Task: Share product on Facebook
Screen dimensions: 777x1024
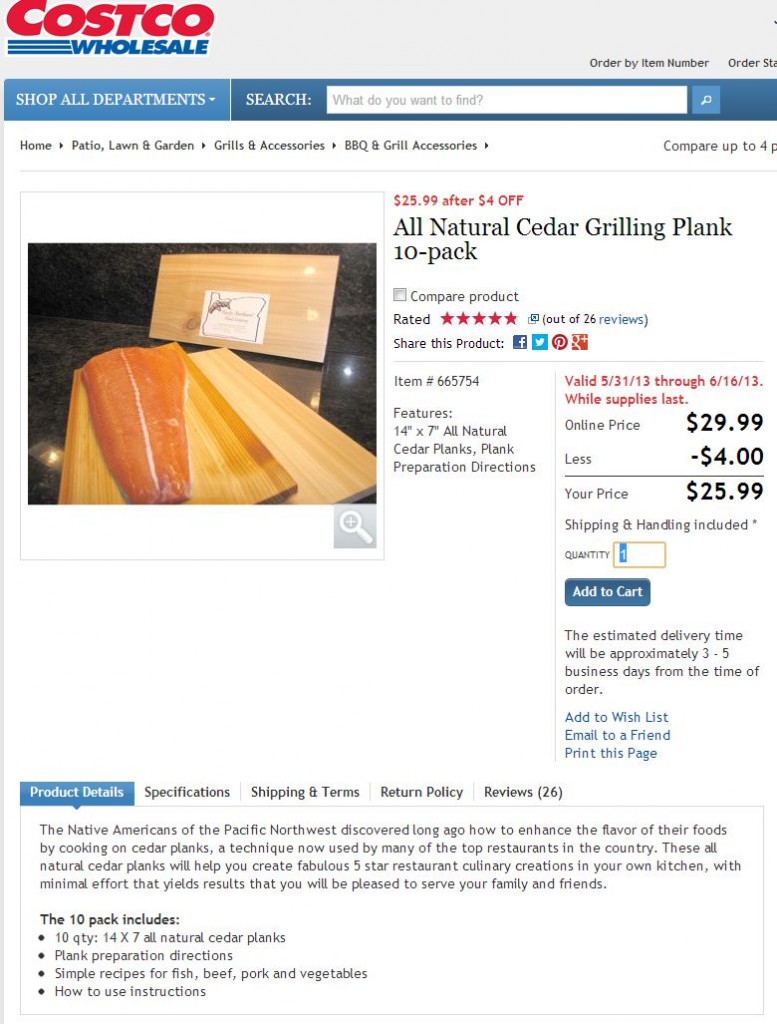Action: pos(520,343)
